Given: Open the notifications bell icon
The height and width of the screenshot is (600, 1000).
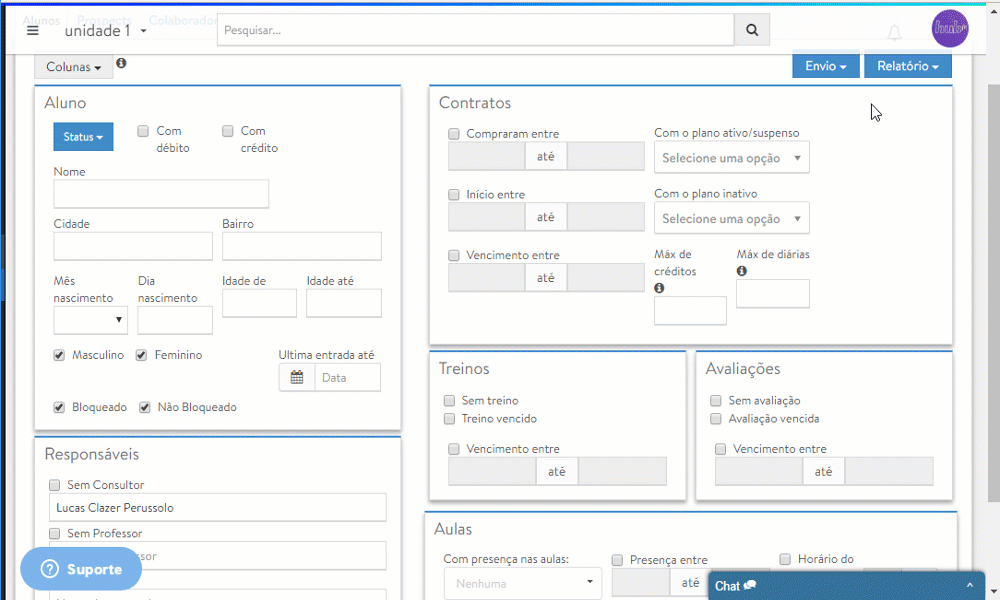Looking at the screenshot, I should (894, 33).
